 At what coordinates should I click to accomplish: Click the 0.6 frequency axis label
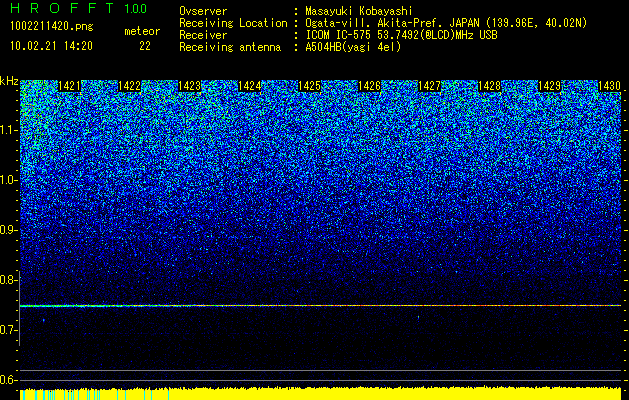point(9,380)
